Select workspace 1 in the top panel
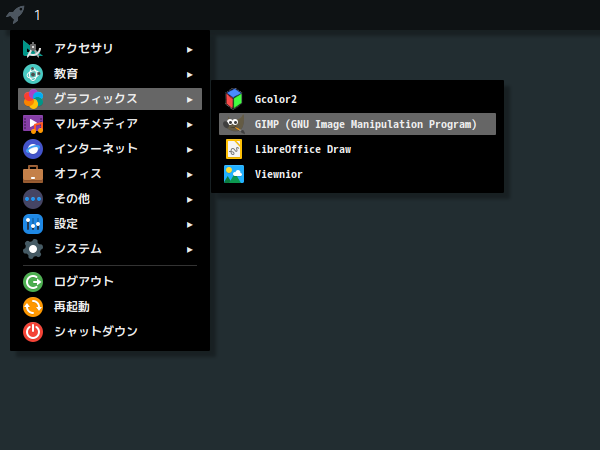The image size is (600, 450). 37,15
